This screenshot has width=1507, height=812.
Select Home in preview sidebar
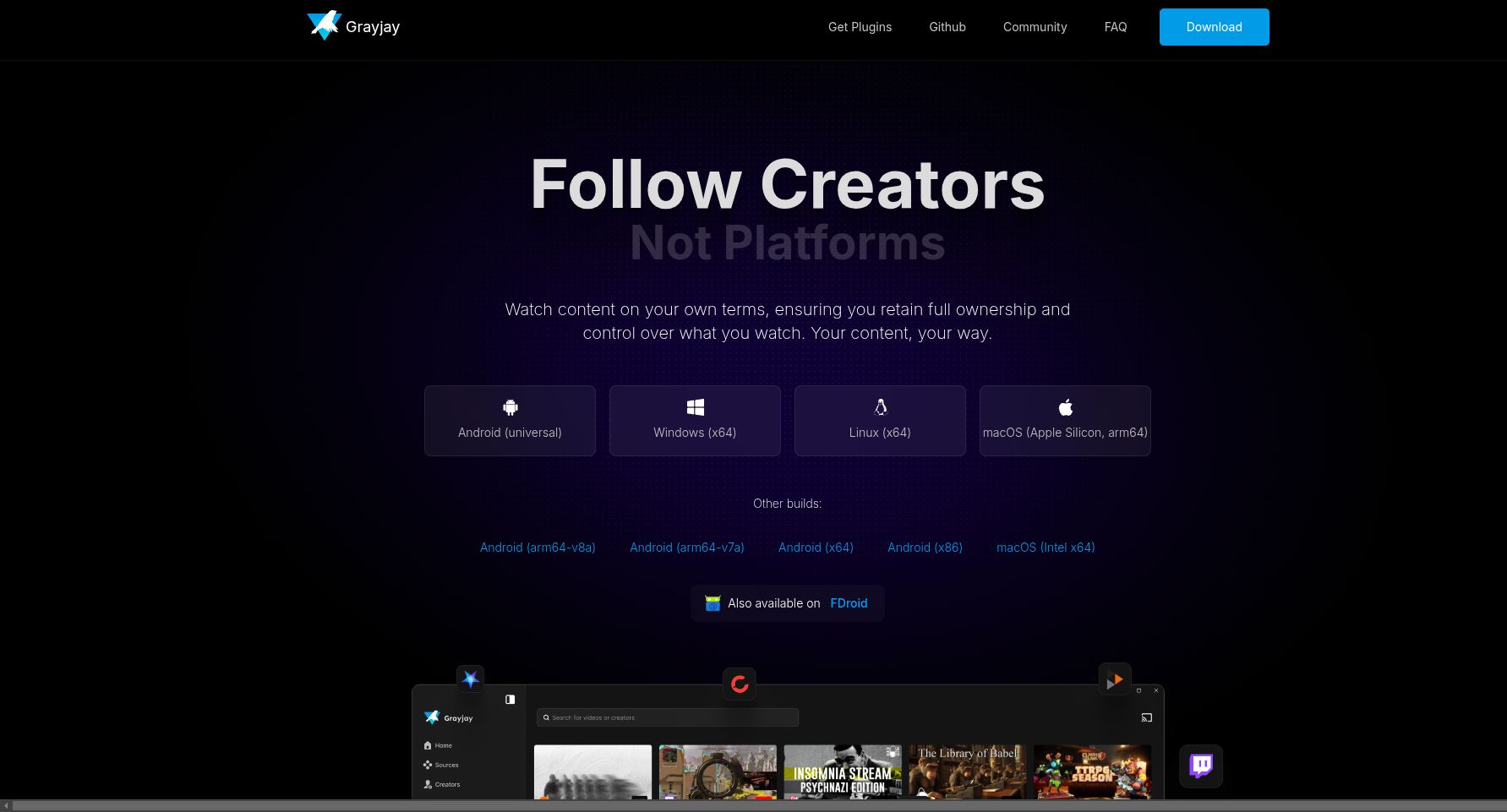[x=438, y=745]
